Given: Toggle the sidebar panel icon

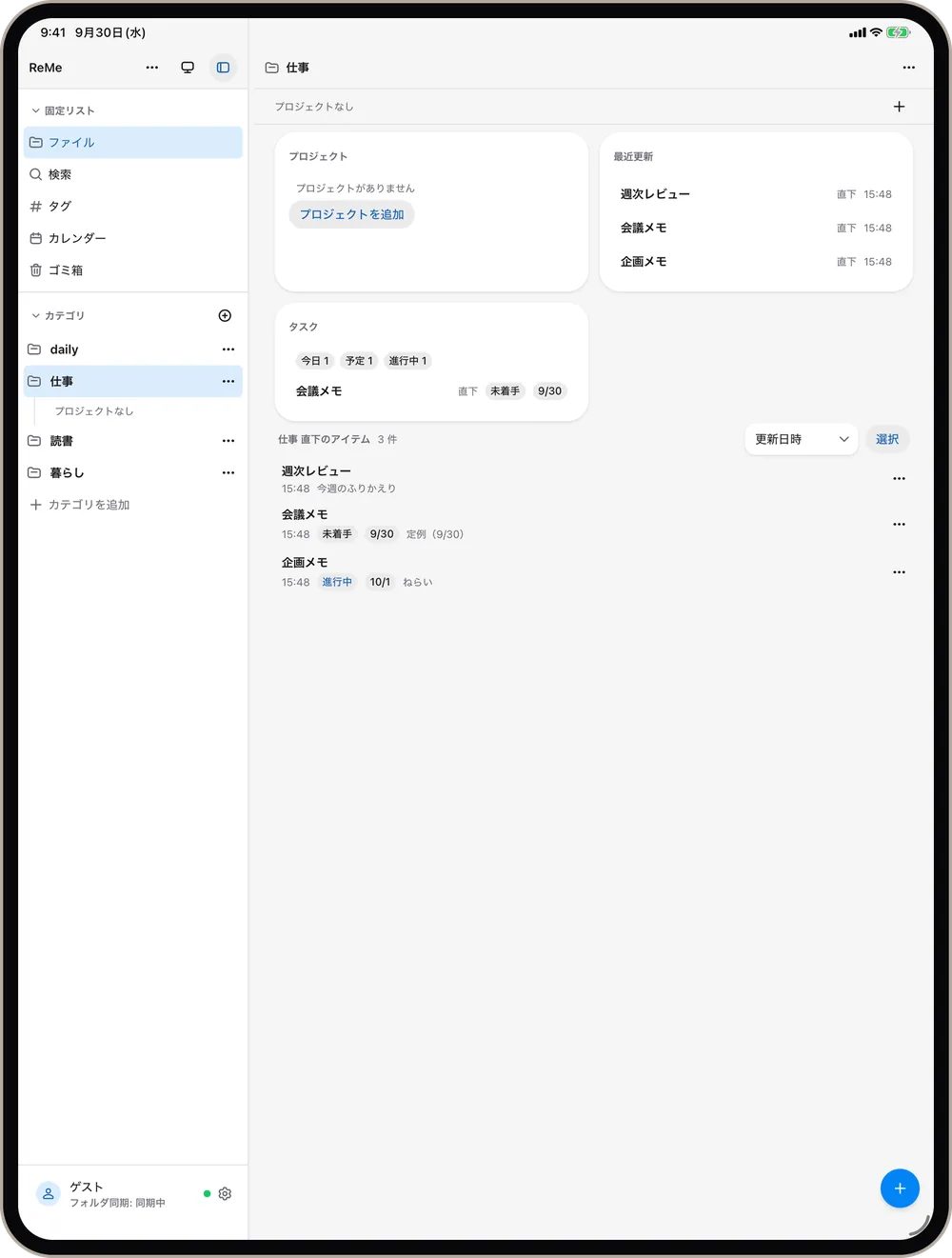Looking at the screenshot, I should pos(223,68).
